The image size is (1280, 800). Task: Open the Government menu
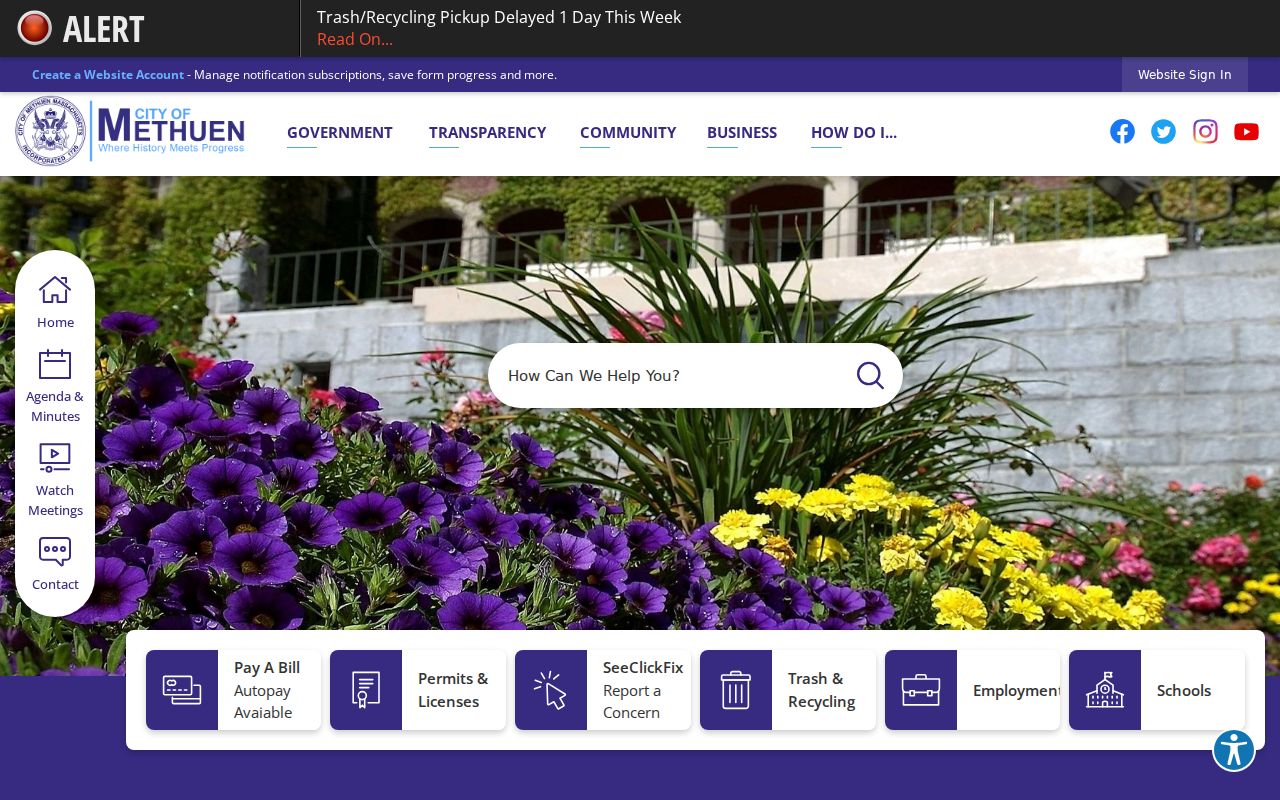pos(340,132)
